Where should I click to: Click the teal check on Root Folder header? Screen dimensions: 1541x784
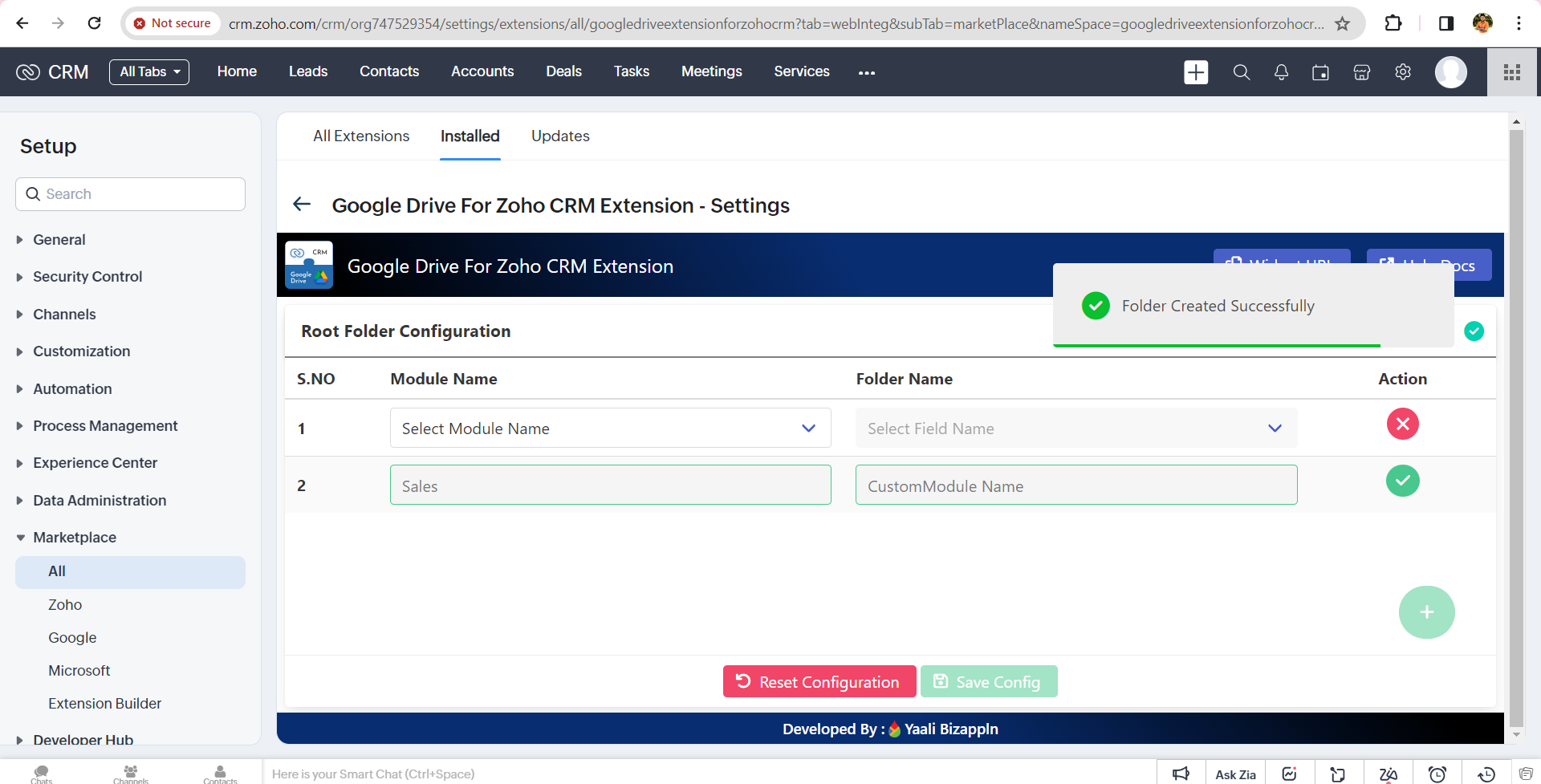1474,331
